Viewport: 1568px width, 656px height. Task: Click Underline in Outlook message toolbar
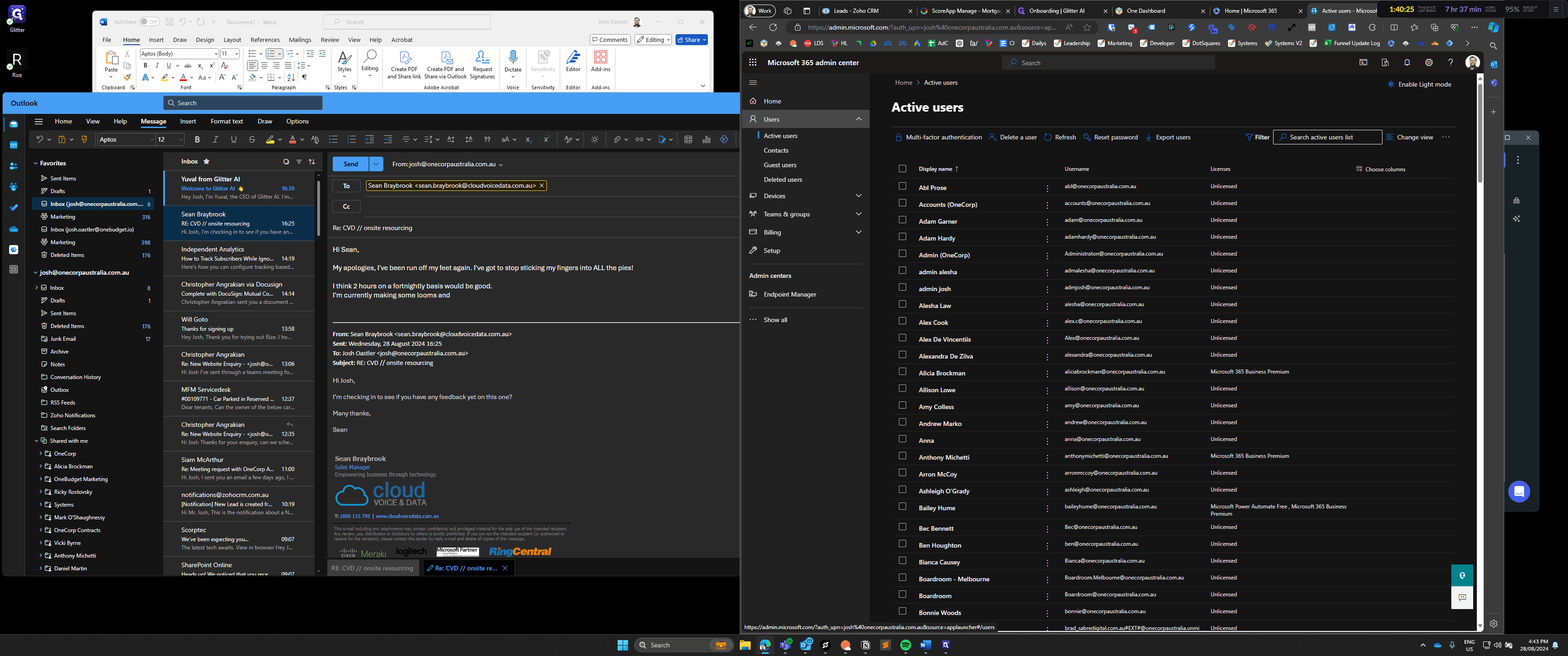(x=234, y=139)
